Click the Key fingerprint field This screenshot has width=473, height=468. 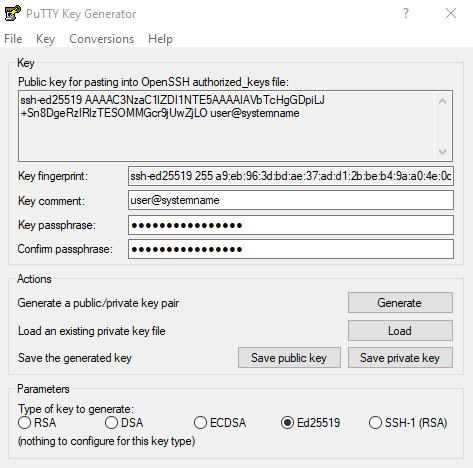[x=291, y=176]
